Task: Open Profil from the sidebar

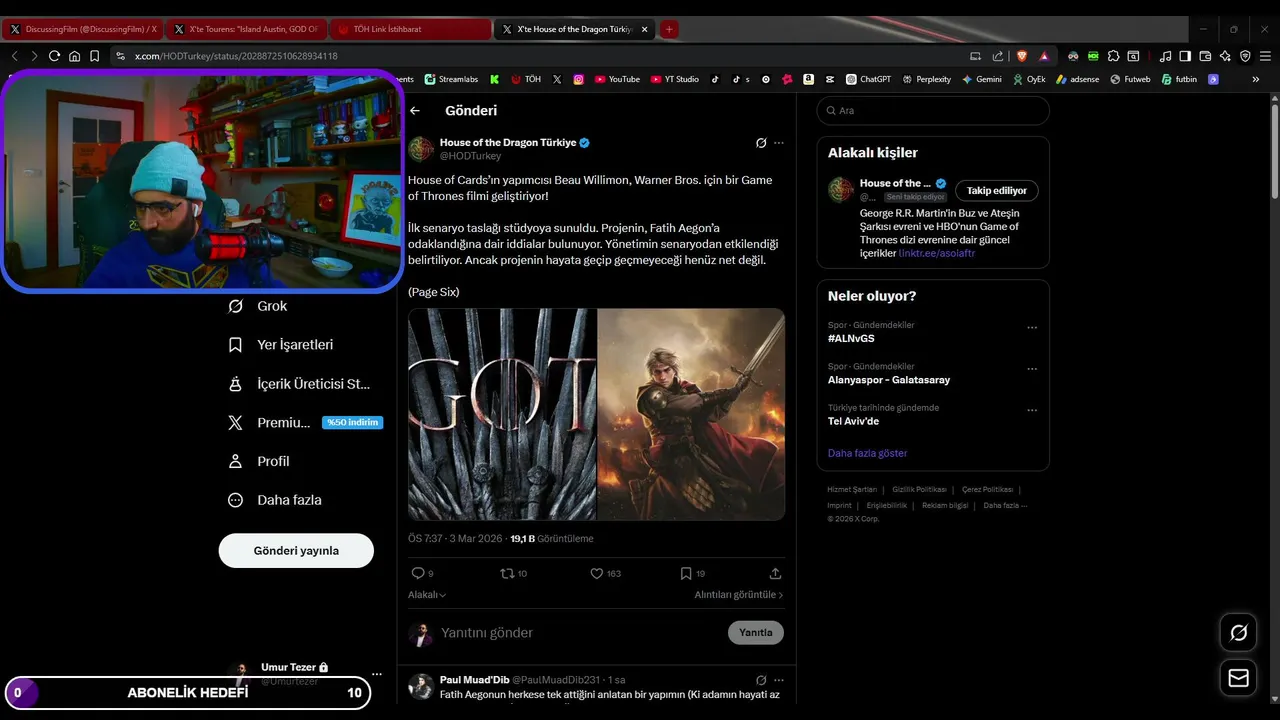Action: (259, 462)
